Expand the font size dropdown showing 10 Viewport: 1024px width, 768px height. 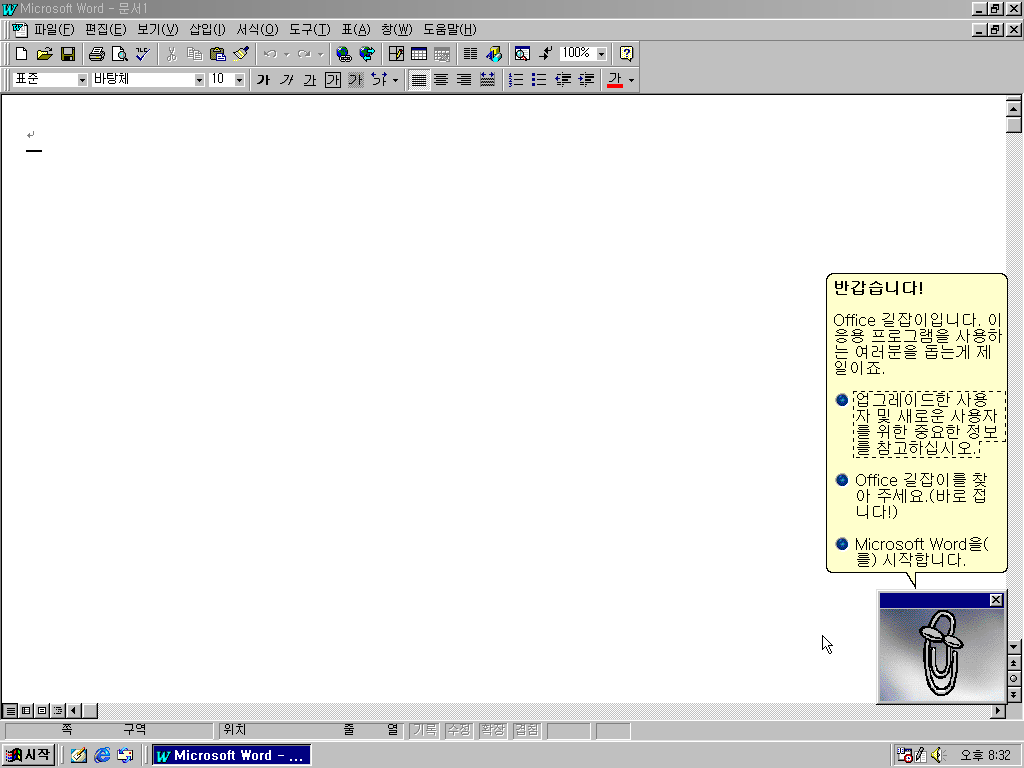coord(240,80)
